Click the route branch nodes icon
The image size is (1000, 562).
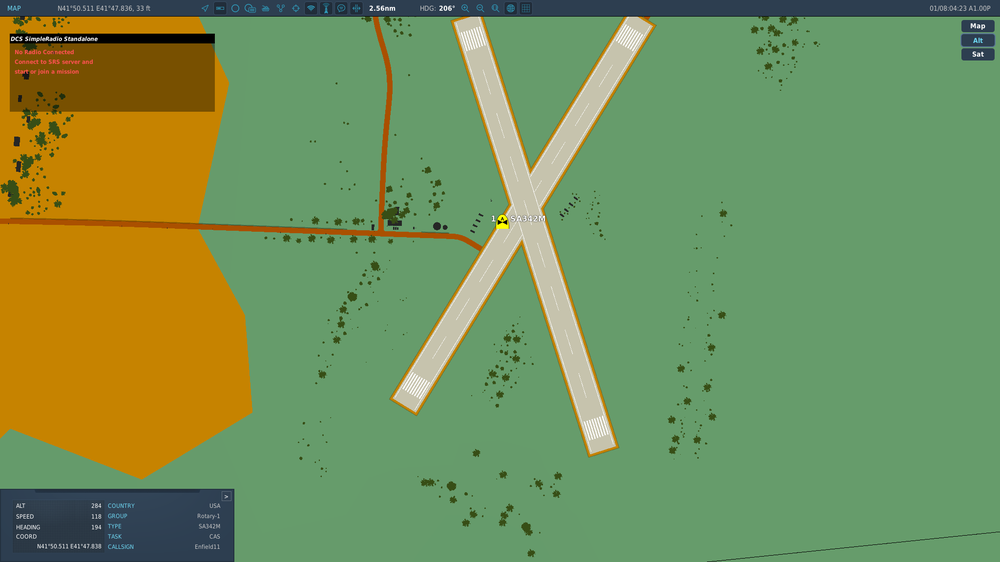coord(281,8)
